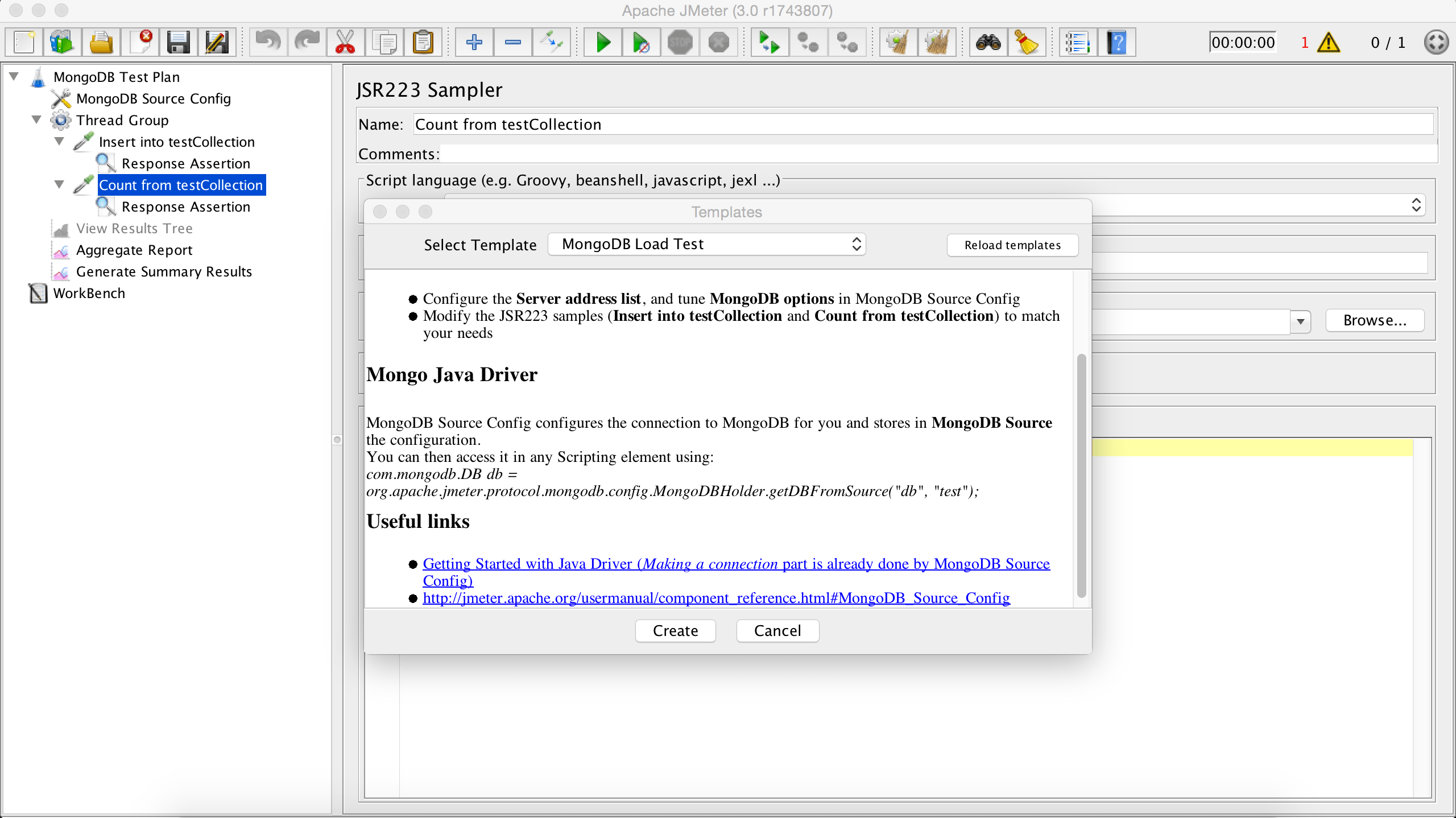Open the Select Template dropdown

click(706, 244)
